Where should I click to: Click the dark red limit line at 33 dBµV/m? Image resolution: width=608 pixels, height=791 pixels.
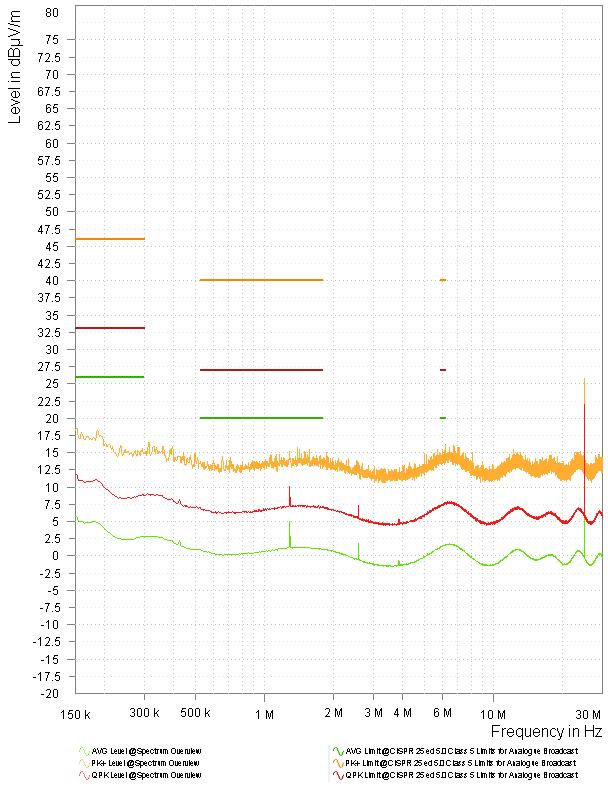[x=110, y=328]
